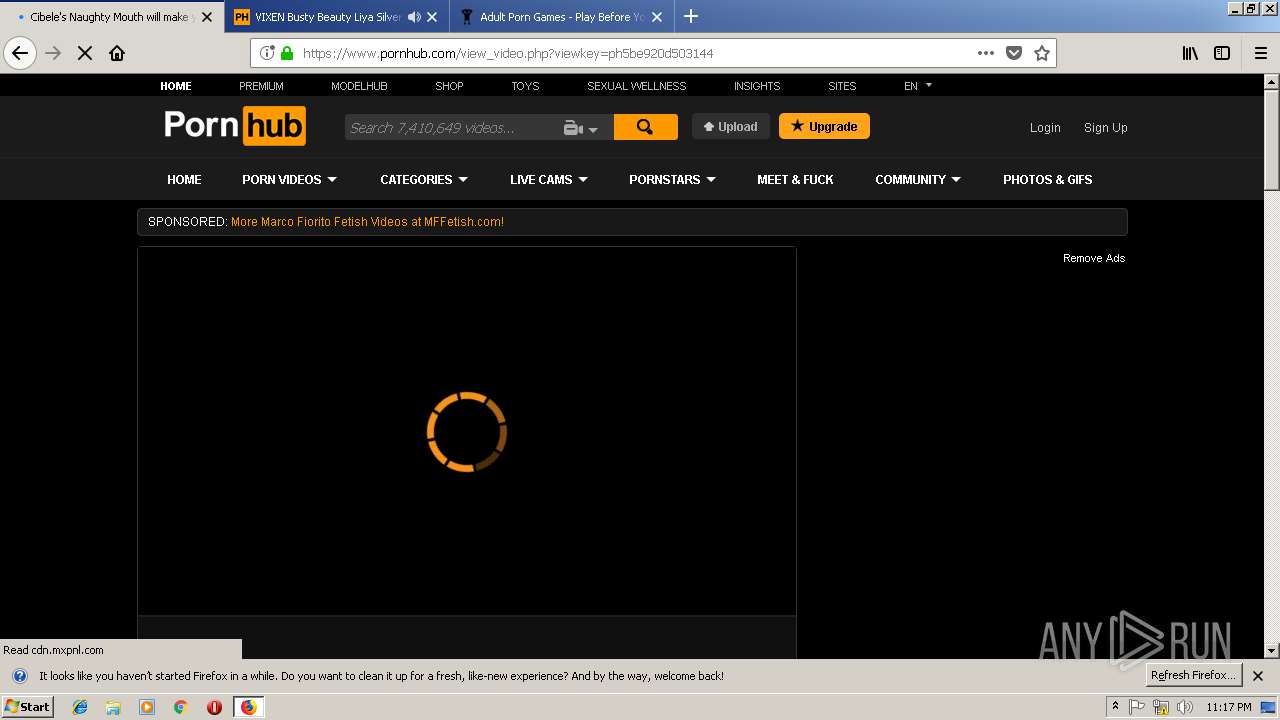Image resolution: width=1280 pixels, height=720 pixels.
Task: Open a new tab with plus button
Action: coord(691,16)
